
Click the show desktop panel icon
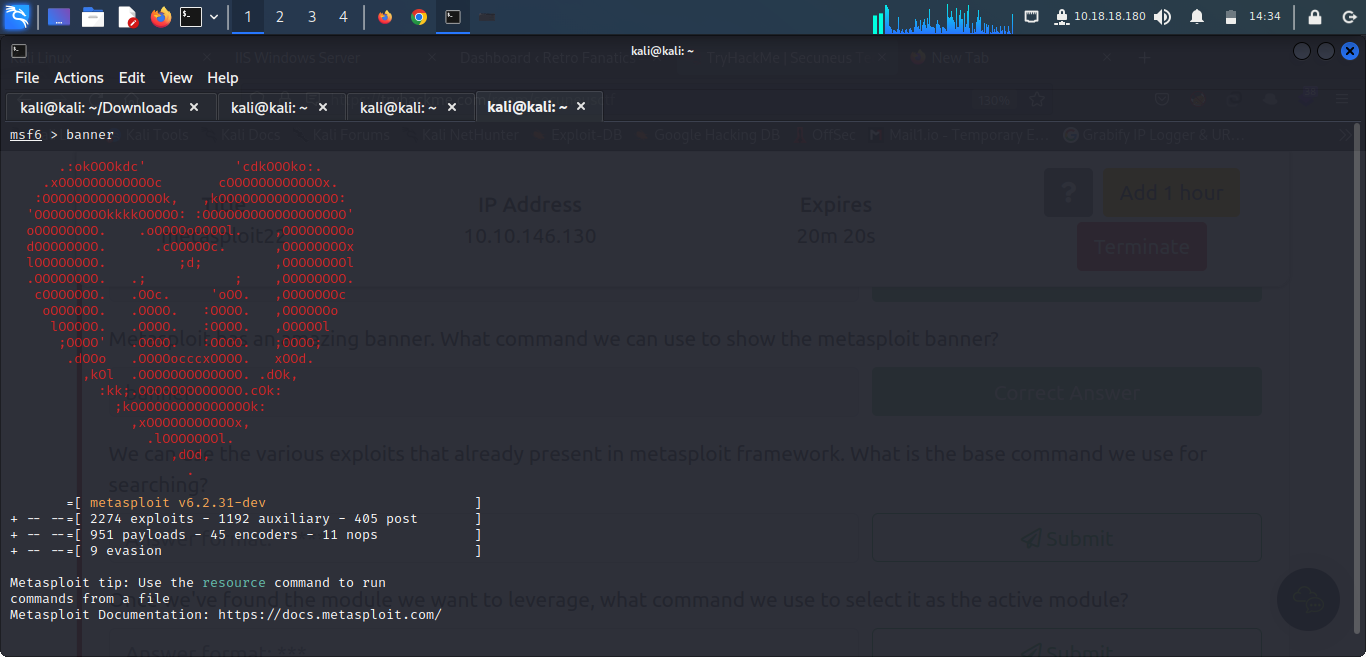coord(59,17)
